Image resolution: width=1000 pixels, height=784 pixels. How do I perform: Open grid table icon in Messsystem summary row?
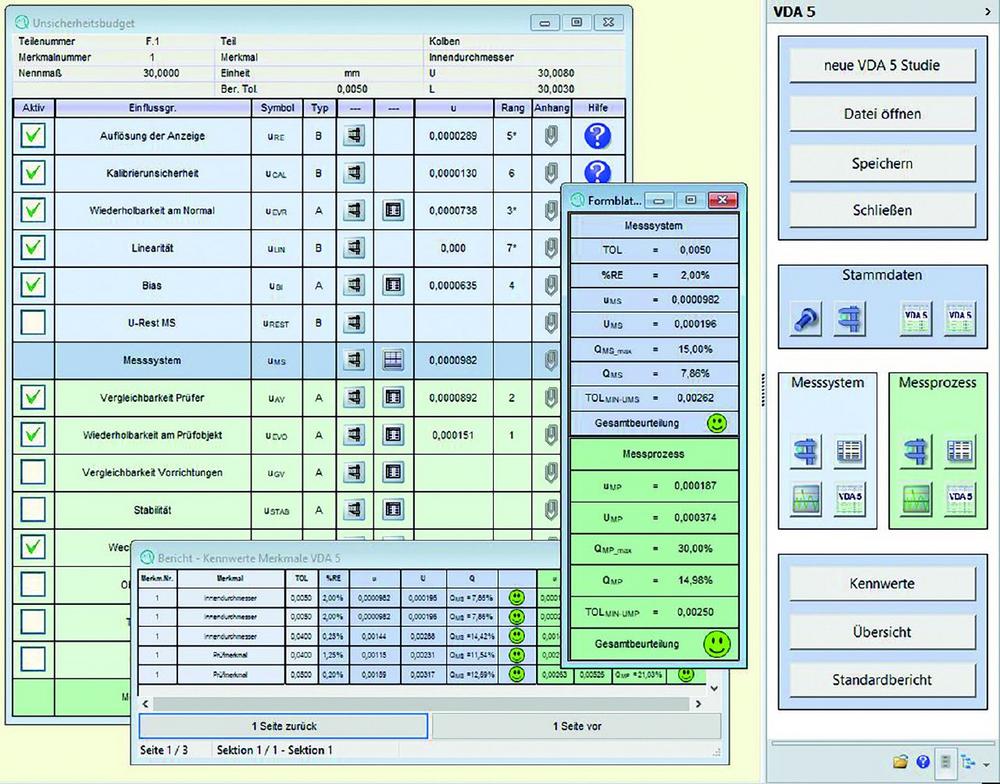tap(393, 360)
